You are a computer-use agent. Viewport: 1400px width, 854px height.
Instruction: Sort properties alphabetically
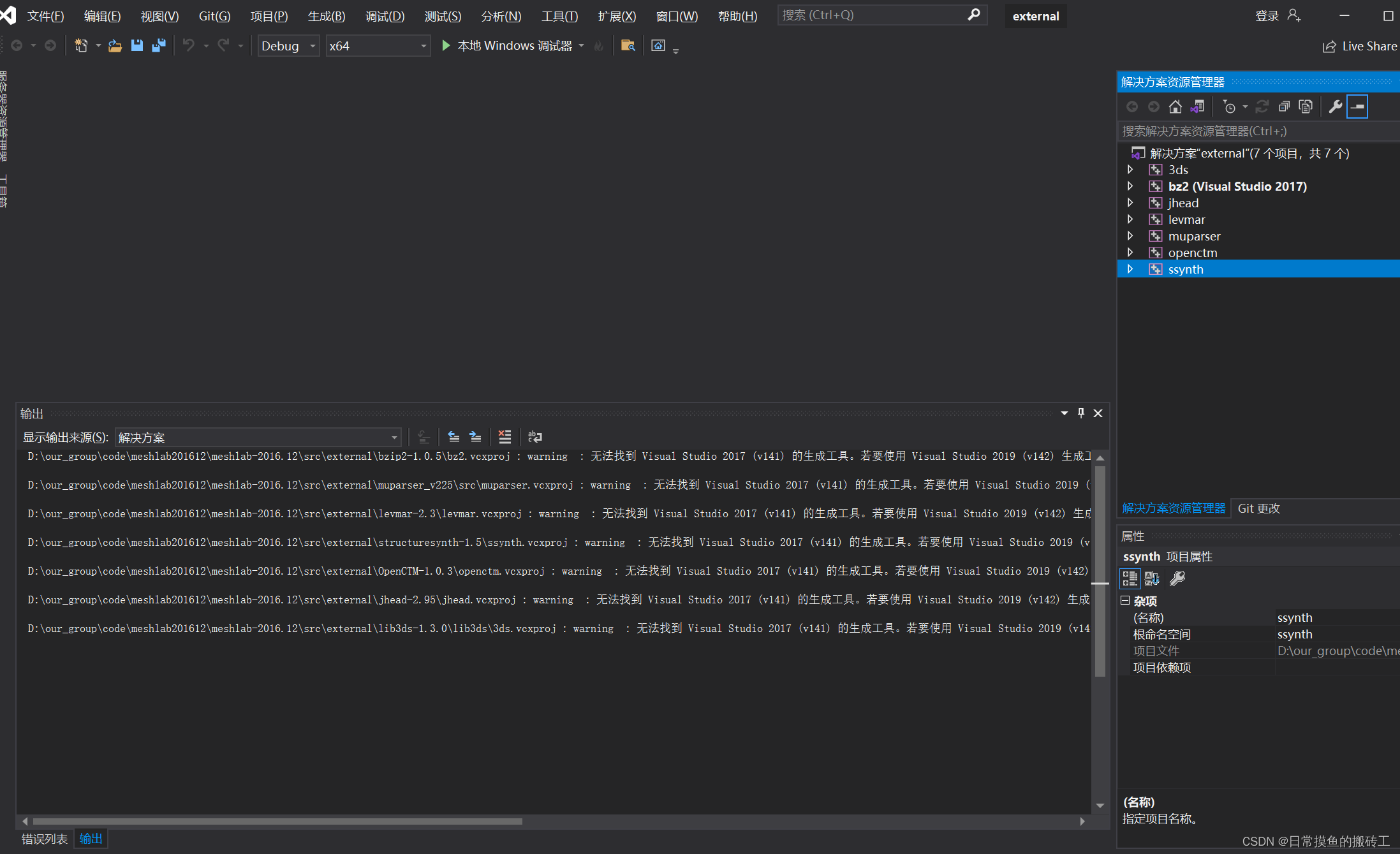tap(1152, 578)
